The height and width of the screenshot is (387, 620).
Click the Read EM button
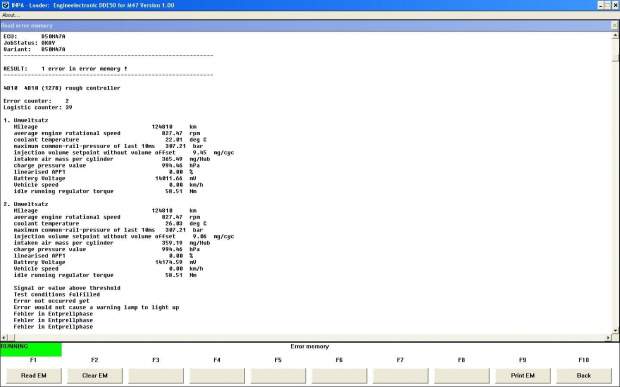[x=34, y=376]
